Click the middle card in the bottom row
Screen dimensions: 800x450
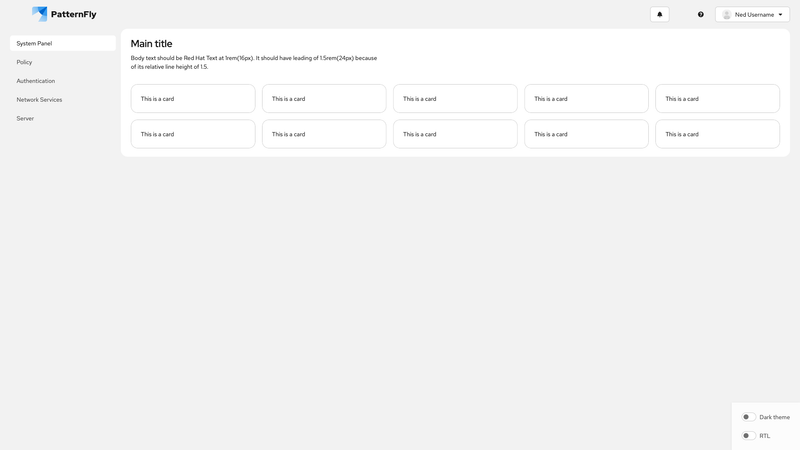(x=455, y=134)
